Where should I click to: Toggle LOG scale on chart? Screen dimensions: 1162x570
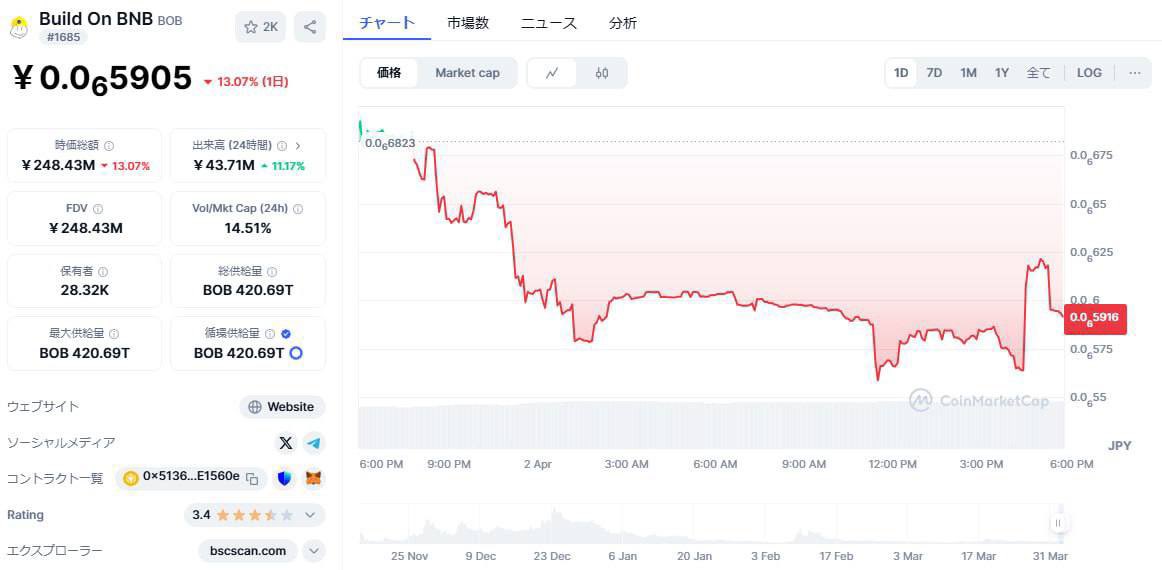1089,73
